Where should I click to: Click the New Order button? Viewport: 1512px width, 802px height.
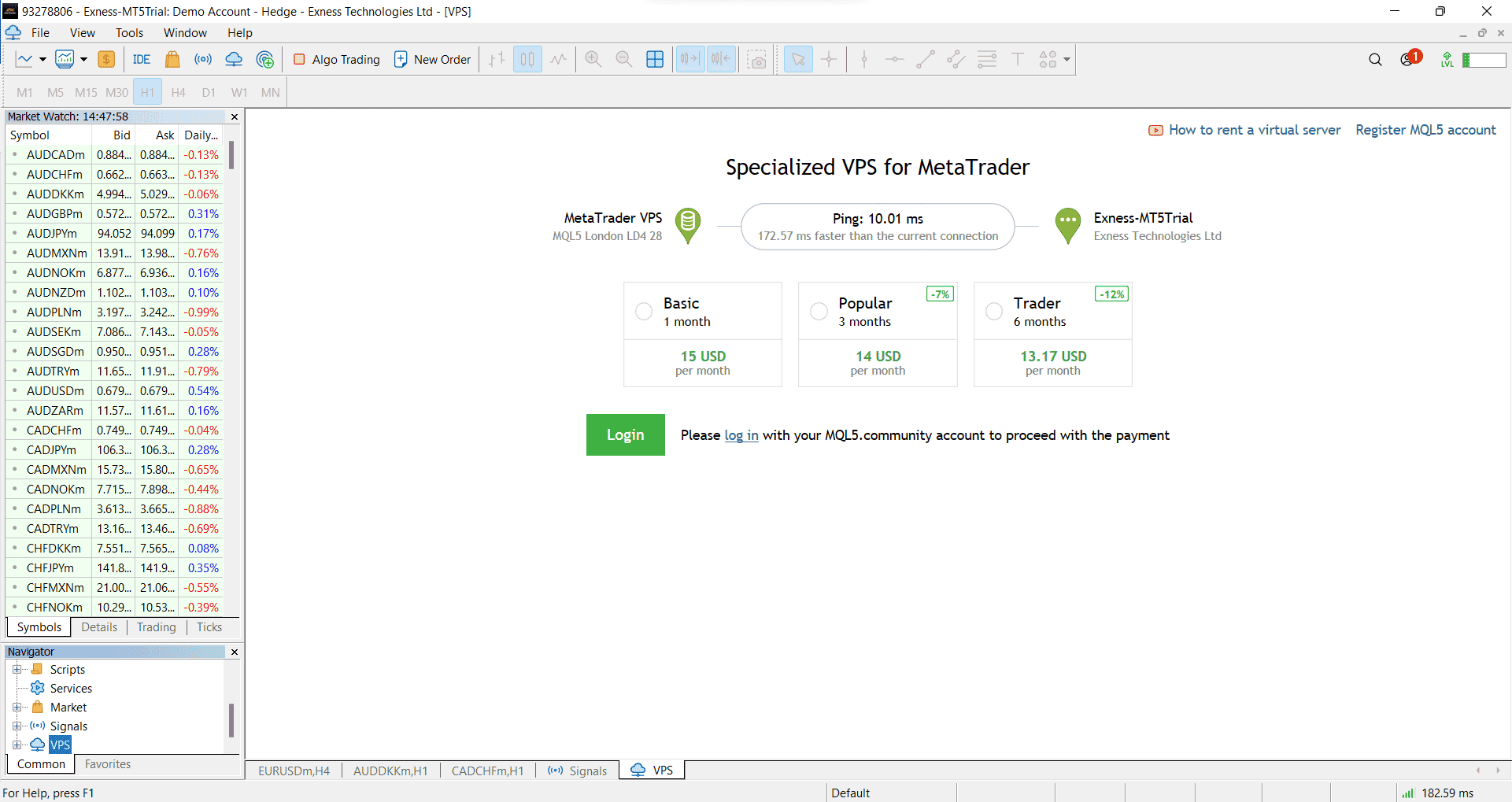(x=432, y=59)
